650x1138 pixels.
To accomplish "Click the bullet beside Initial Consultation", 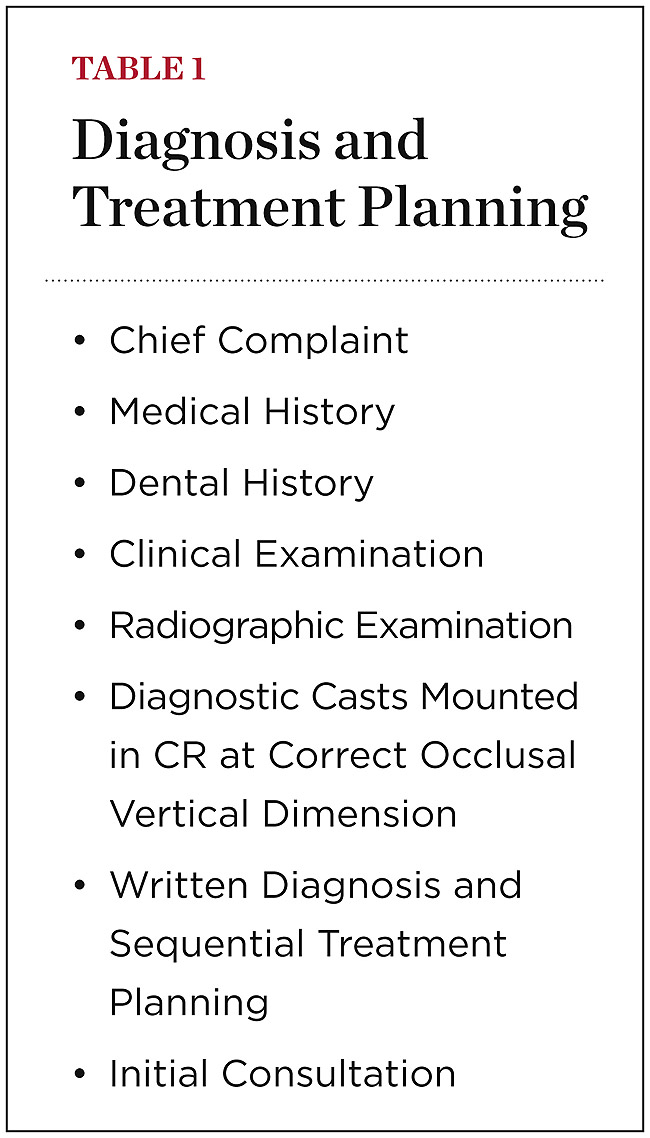I will (x=80, y=1075).
